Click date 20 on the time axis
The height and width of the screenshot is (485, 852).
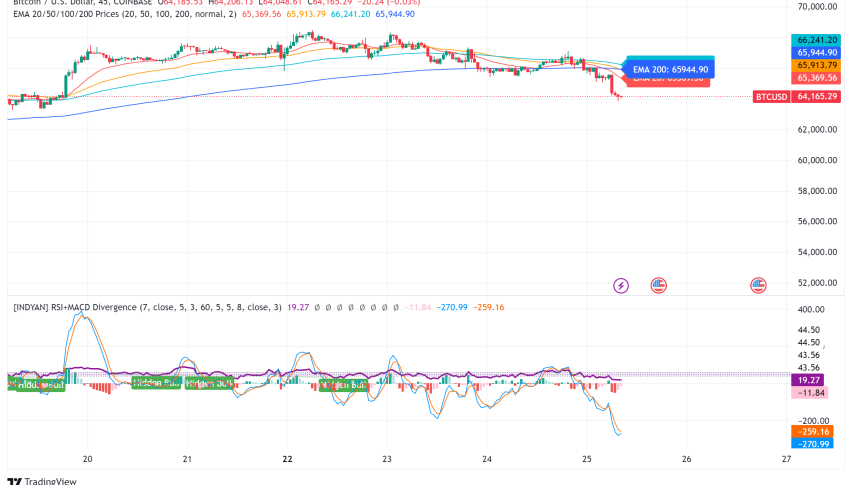(x=87, y=459)
